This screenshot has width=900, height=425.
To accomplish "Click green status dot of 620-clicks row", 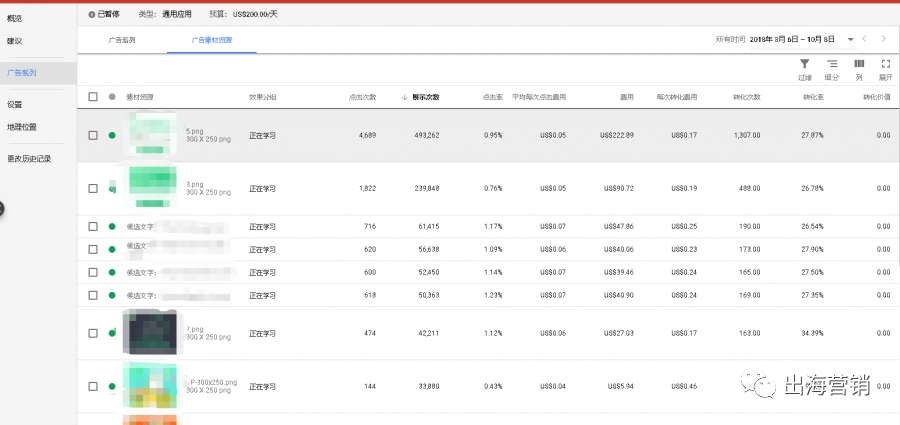I will 112,249.
